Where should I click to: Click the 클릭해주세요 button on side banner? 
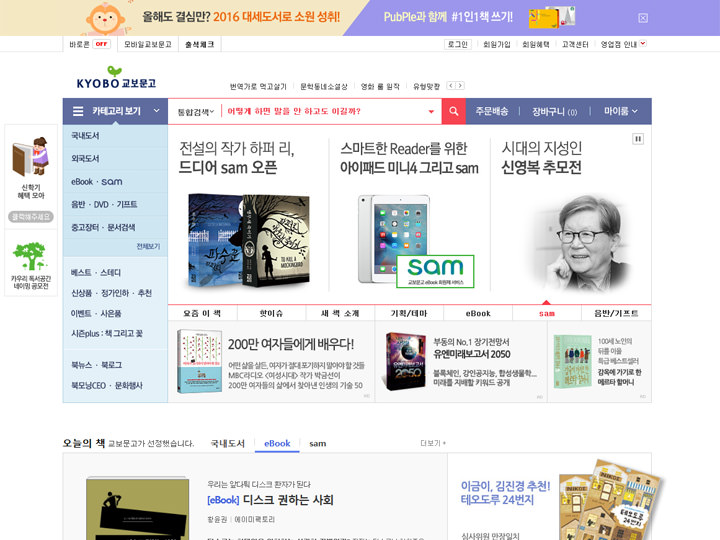click(31, 216)
